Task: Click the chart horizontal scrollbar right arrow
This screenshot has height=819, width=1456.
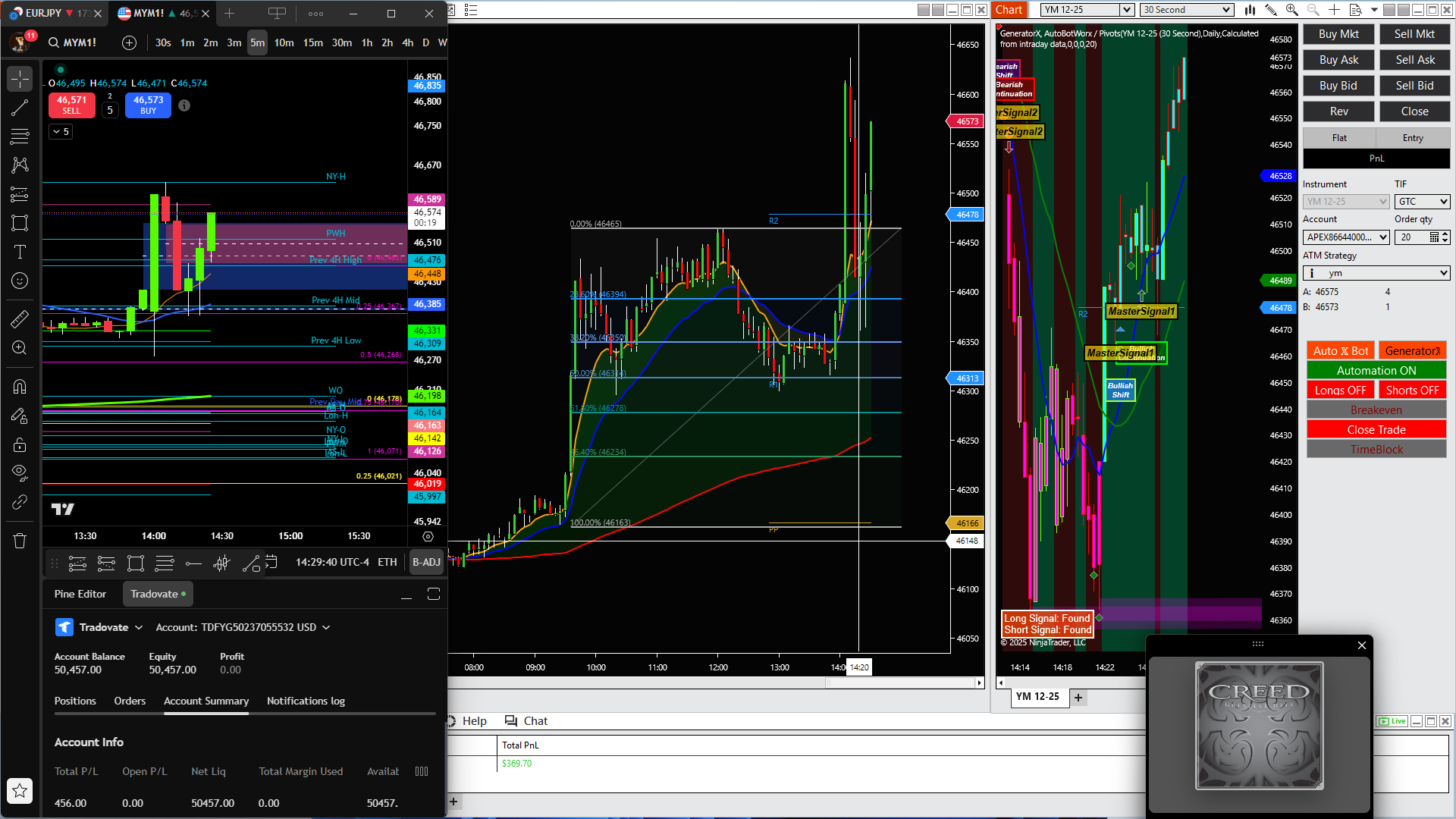Action: [x=979, y=683]
